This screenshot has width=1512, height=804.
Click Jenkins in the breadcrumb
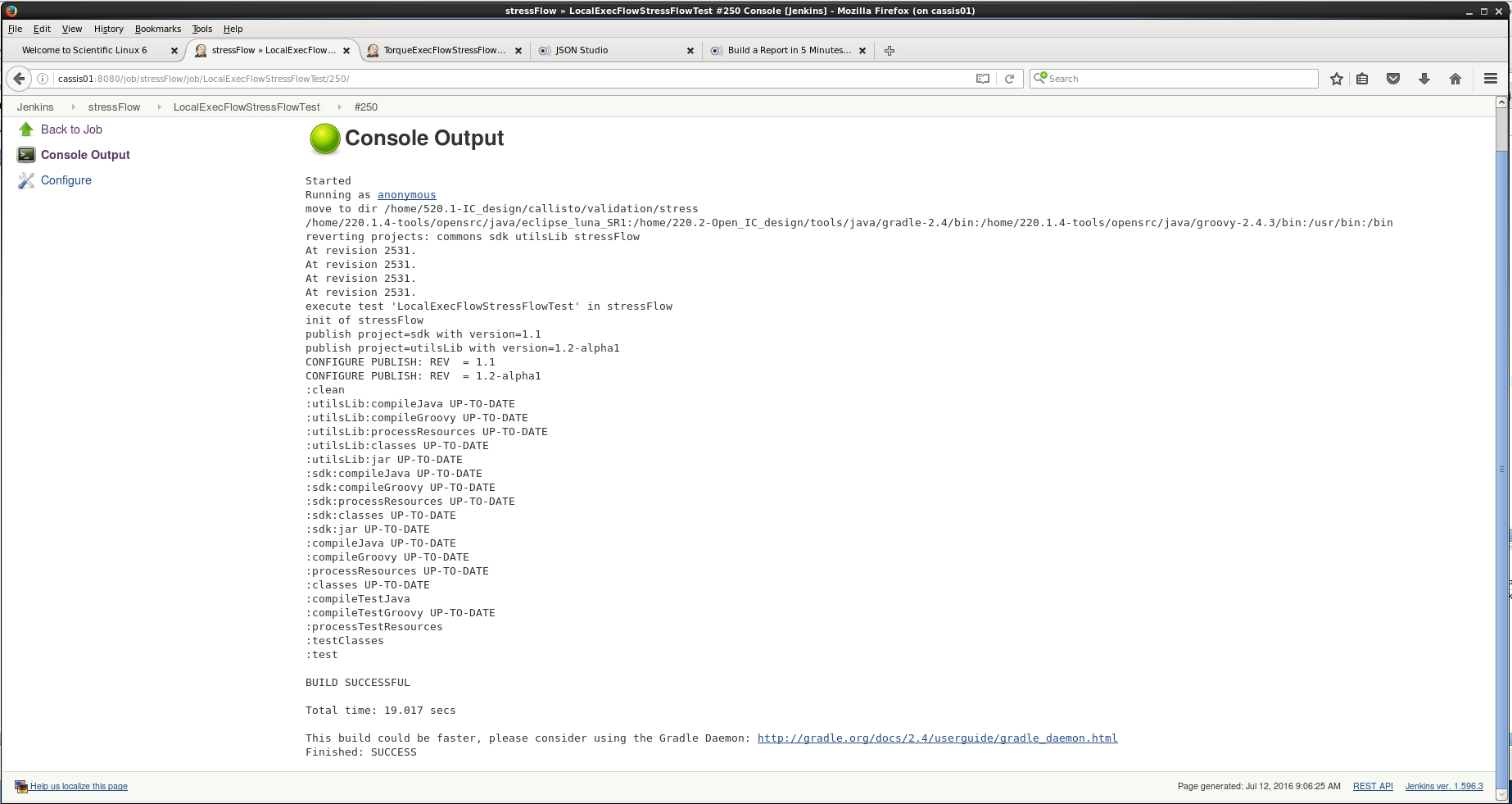35,107
